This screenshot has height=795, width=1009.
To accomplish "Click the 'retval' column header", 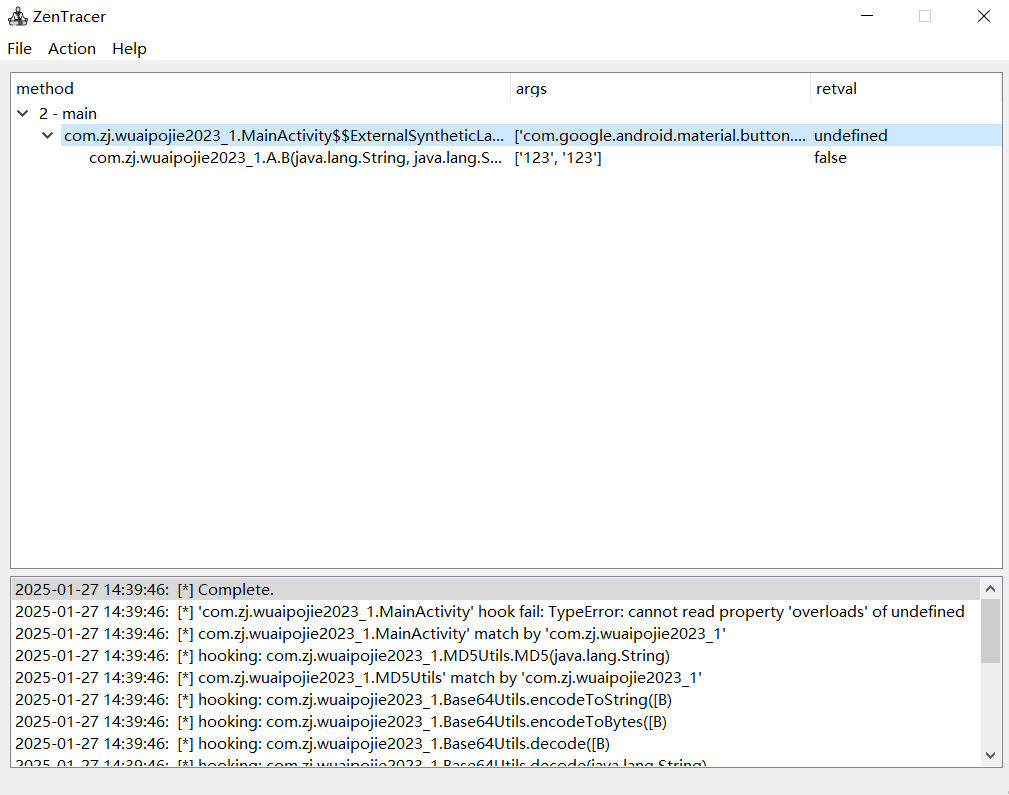I will [x=836, y=89].
